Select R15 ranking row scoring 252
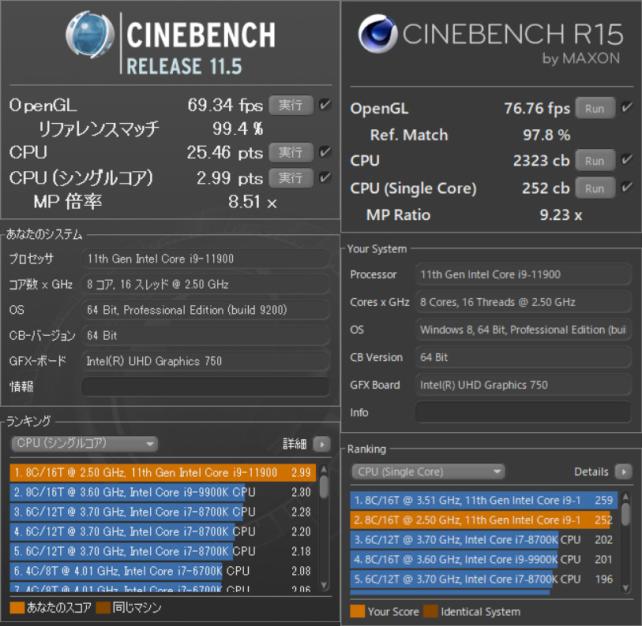 (484, 520)
